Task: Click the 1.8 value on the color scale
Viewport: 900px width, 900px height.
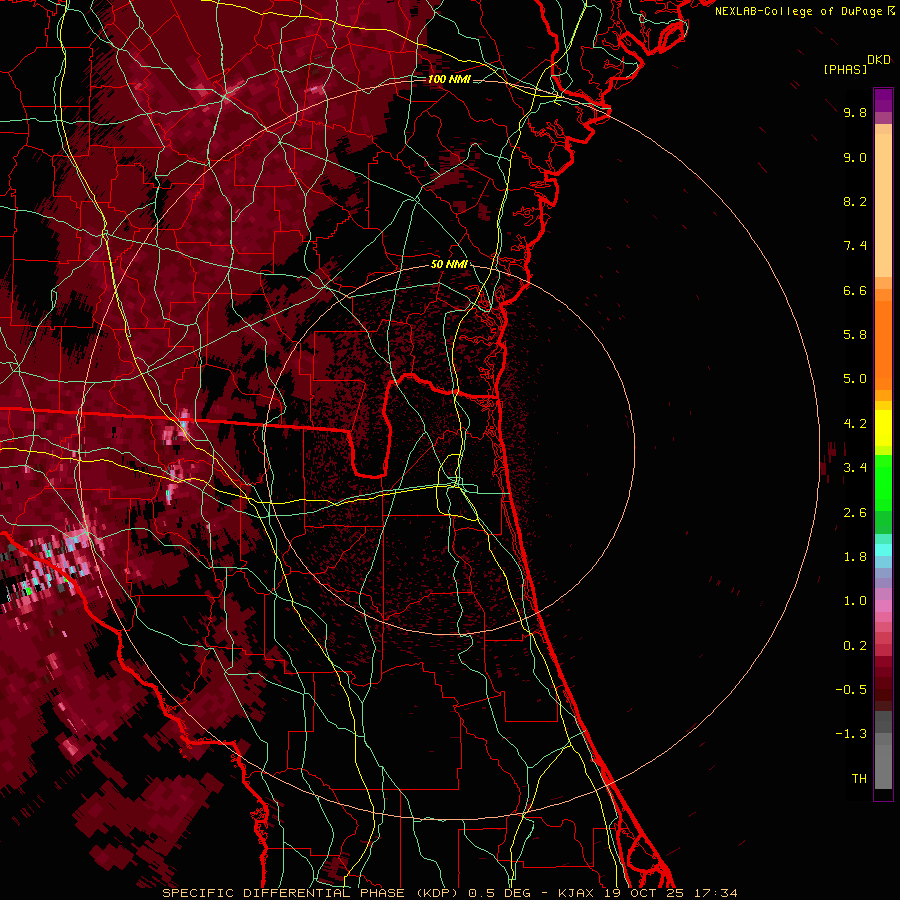Action: [855, 557]
